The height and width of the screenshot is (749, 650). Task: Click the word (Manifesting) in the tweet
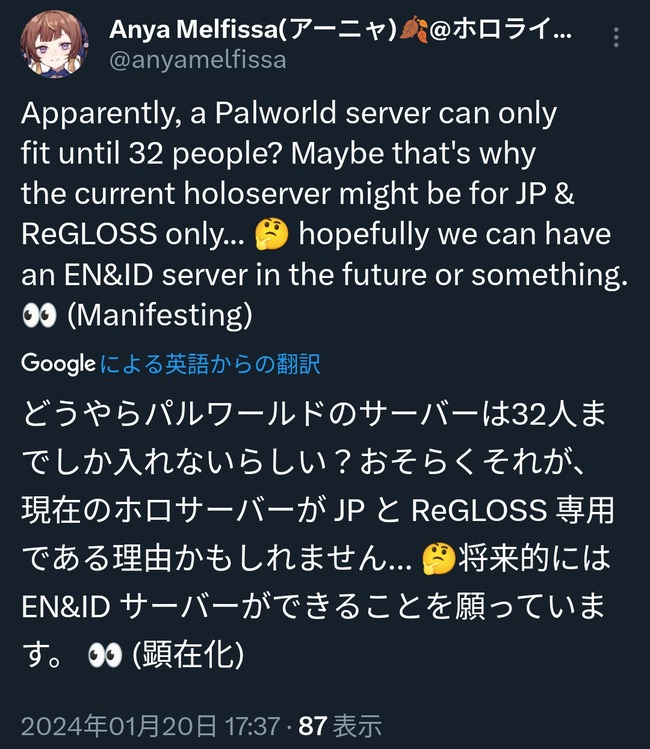click(163, 314)
